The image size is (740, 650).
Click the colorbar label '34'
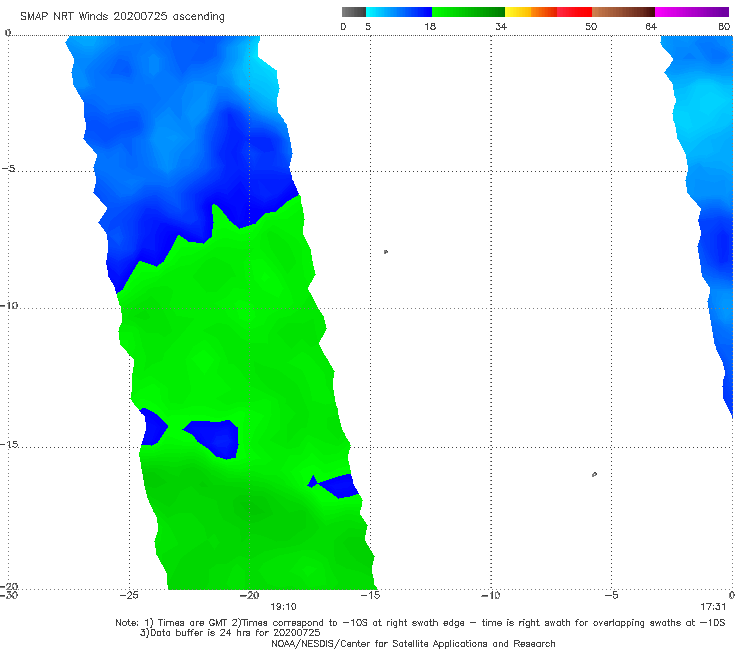point(501,26)
